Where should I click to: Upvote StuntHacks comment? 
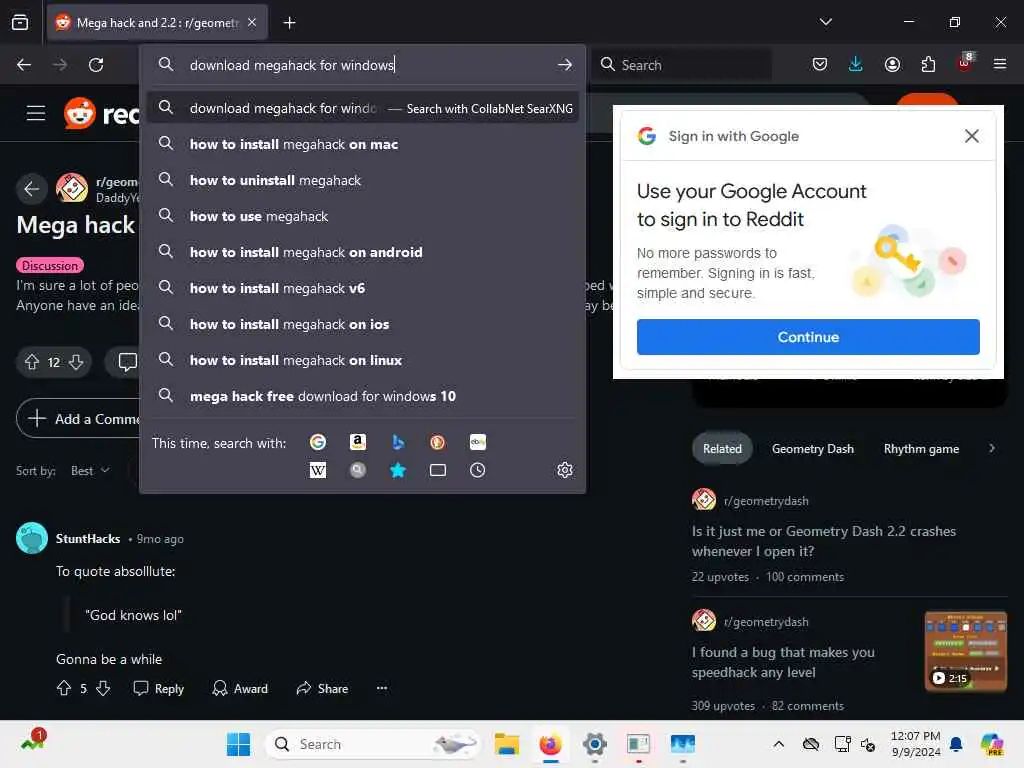point(64,688)
